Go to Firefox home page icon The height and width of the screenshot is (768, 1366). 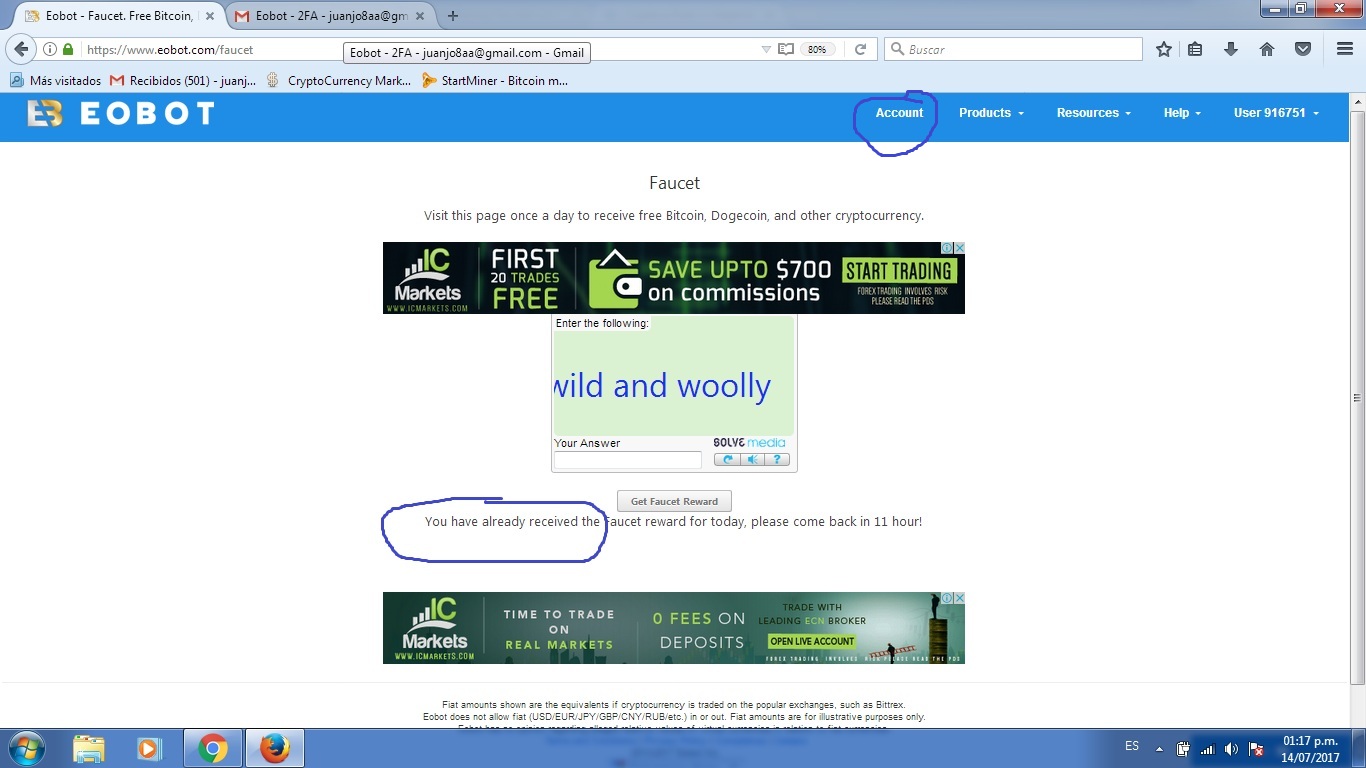tap(1267, 49)
